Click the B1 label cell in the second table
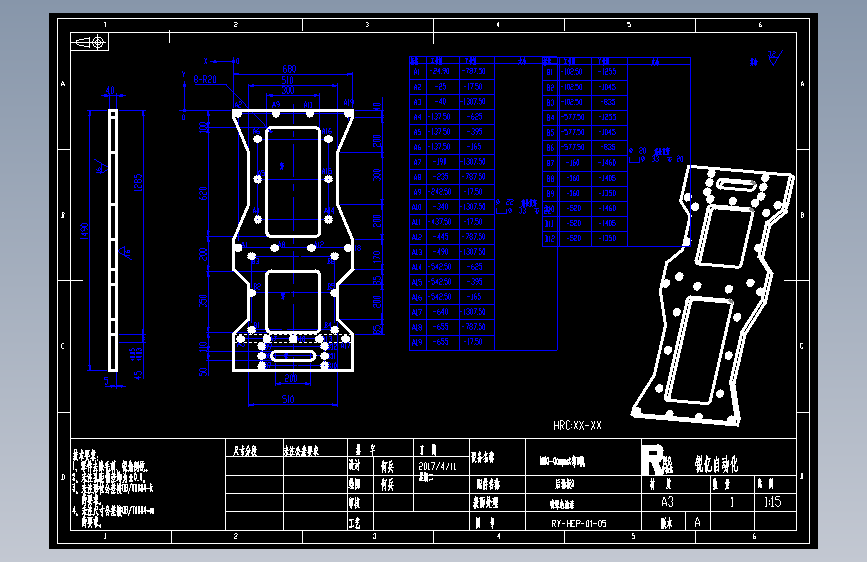The width and height of the screenshot is (867, 562). click(x=550, y=72)
